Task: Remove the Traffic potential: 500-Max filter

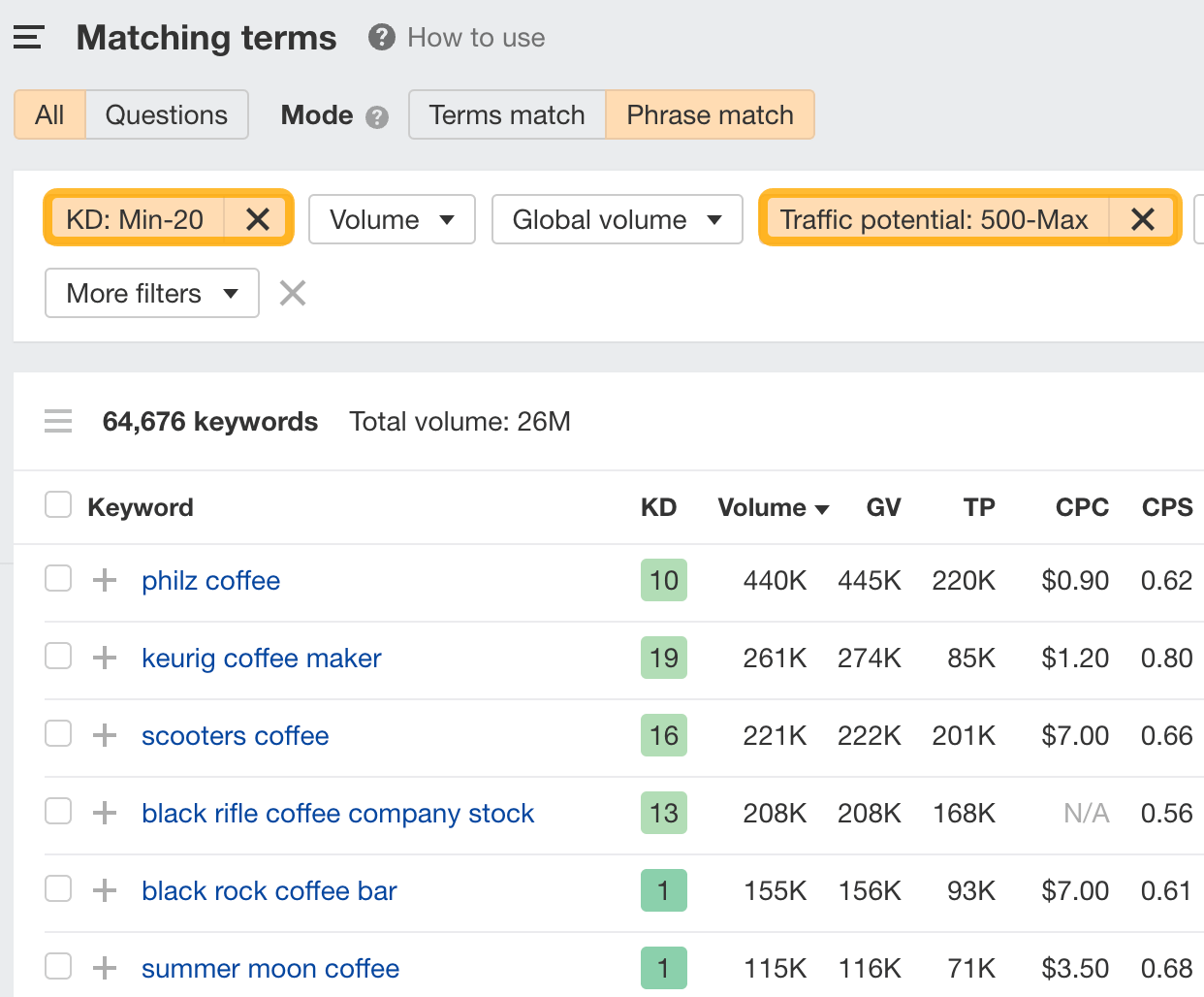Action: [1142, 219]
